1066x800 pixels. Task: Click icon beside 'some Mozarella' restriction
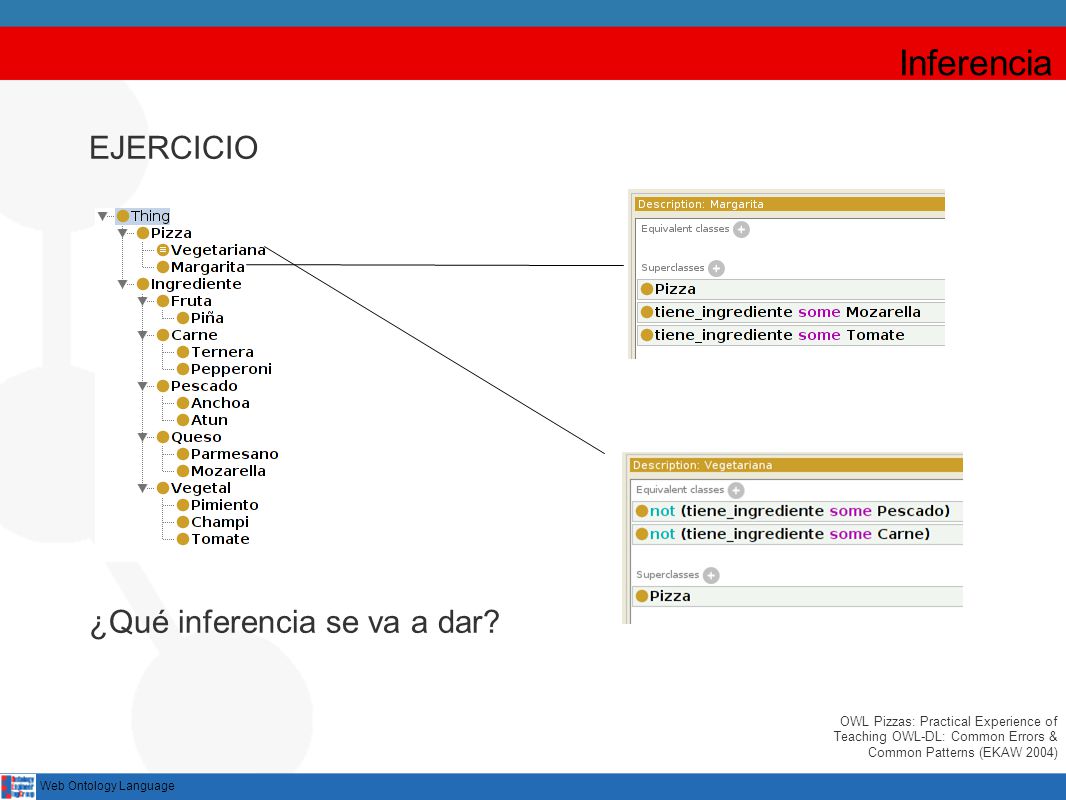point(647,312)
